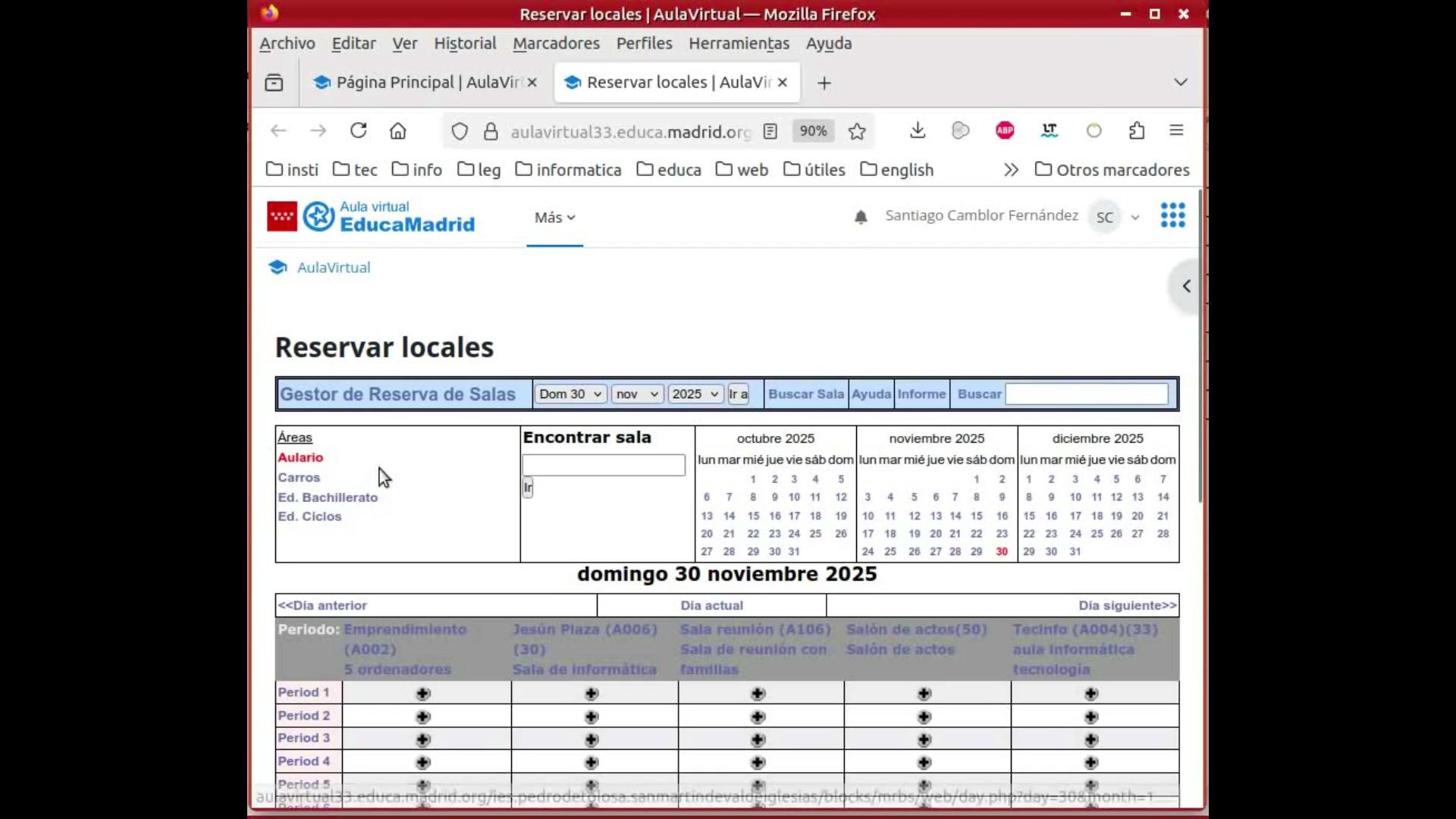Toggle reader view icon in address bar

tap(770, 131)
